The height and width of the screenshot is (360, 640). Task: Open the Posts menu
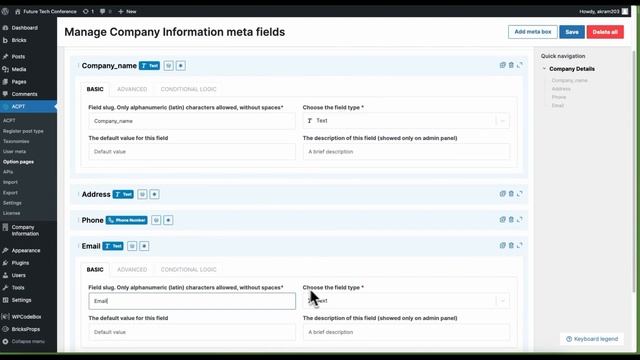[18, 57]
